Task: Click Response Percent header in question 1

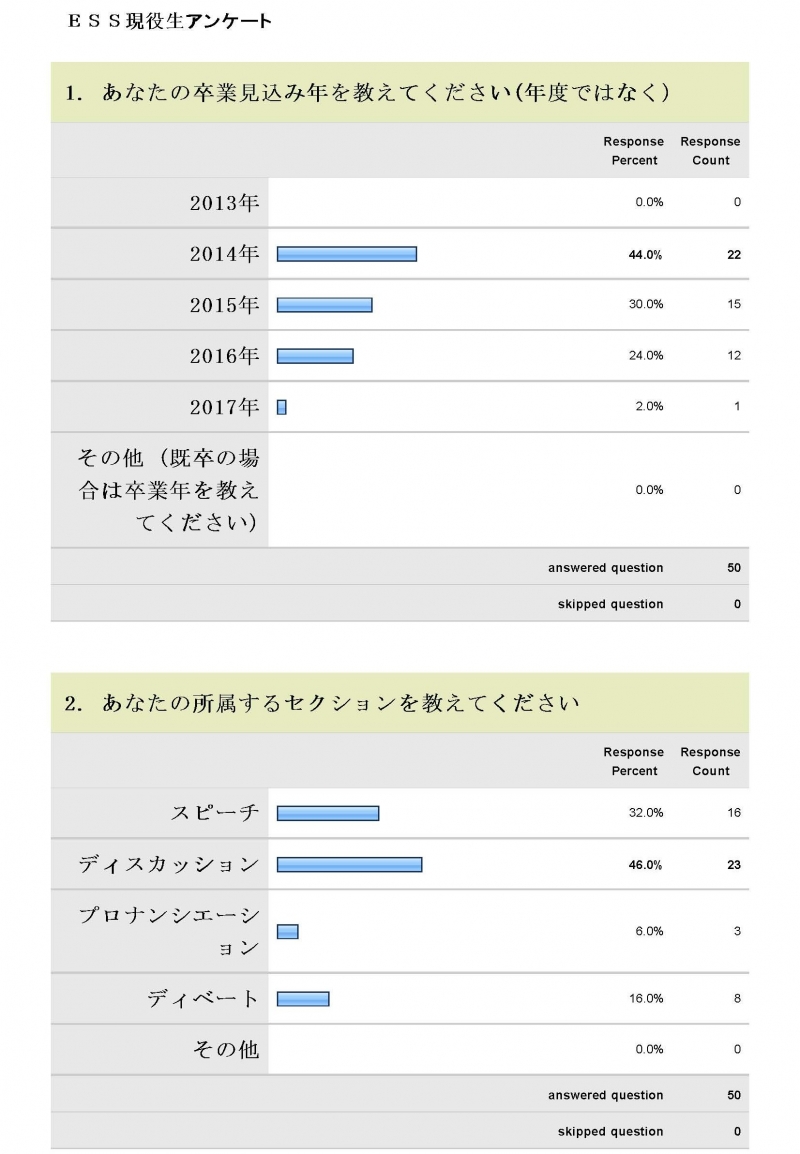Action: pos(634,151)
